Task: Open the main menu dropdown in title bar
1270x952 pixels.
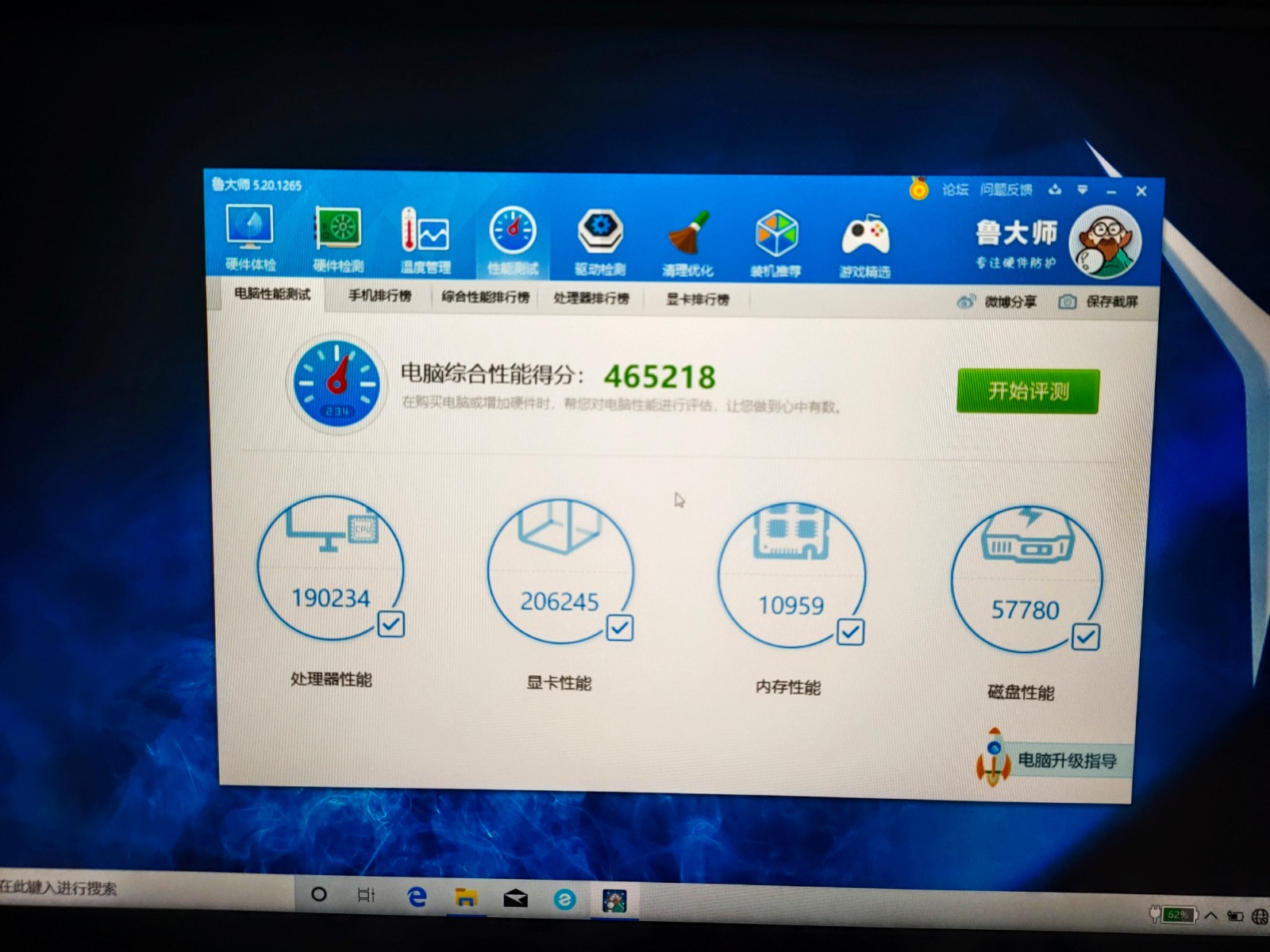Action: point(1083,190)
